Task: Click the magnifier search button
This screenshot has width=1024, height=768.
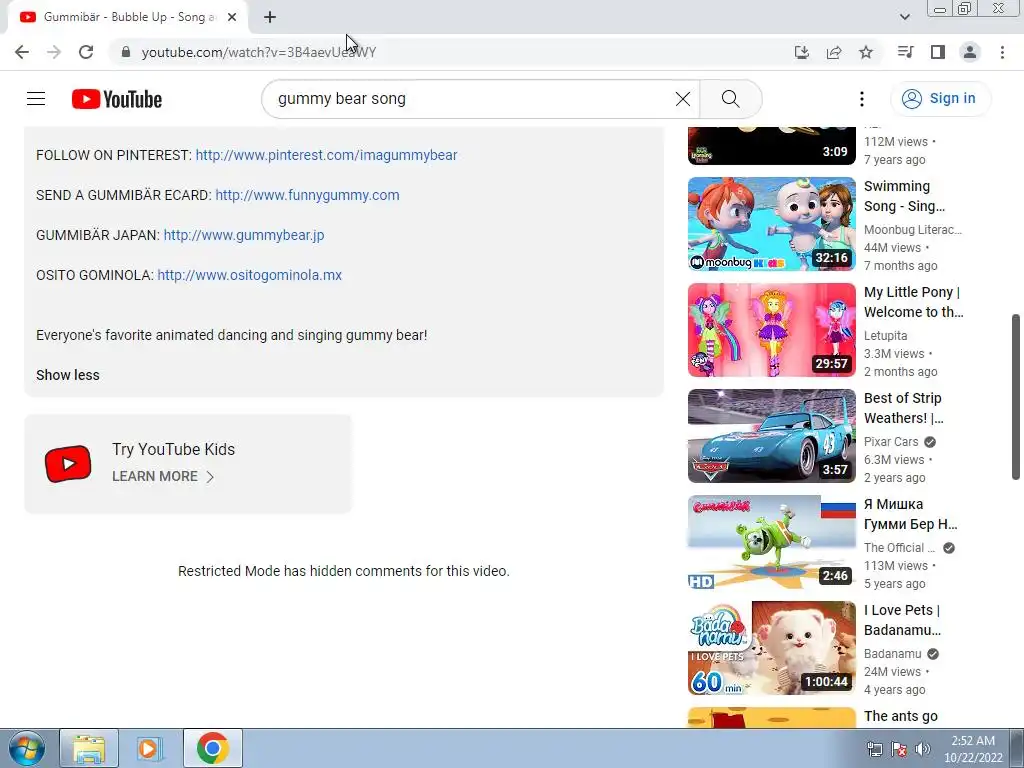Action: click(x=731, y=99)
